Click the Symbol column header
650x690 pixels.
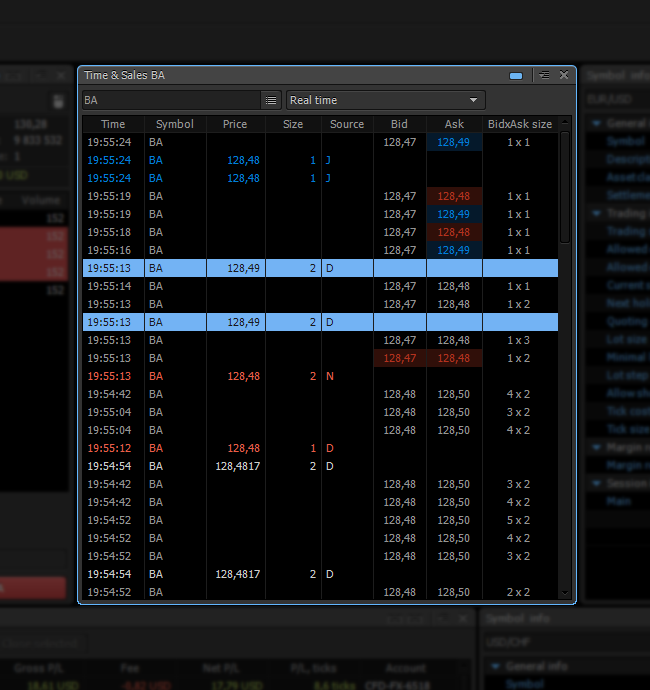pos(175,124)
